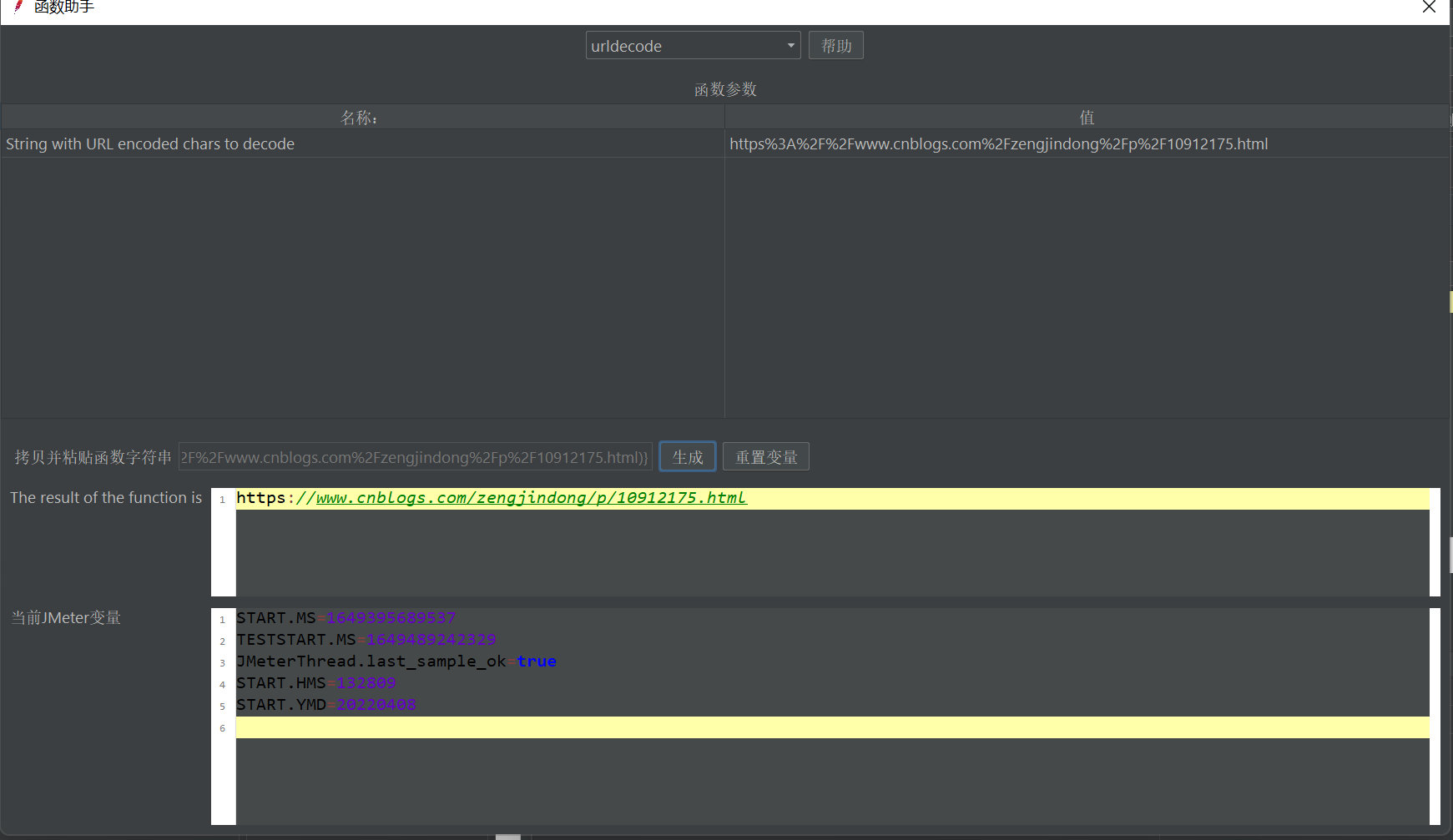
Task: Click the 拷贝并粘贴函数字符串 label
Action: pyautogui.click(x=93, y=457)
